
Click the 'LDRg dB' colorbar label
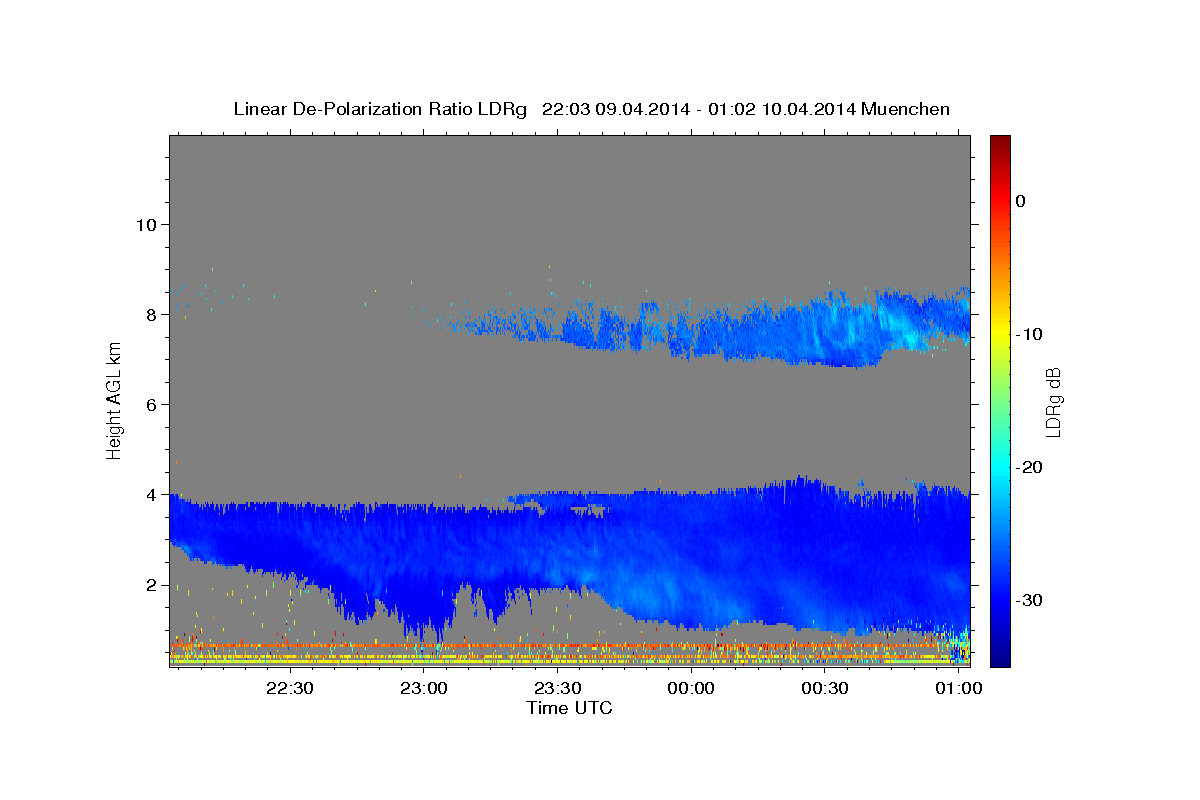[1052, 401]
